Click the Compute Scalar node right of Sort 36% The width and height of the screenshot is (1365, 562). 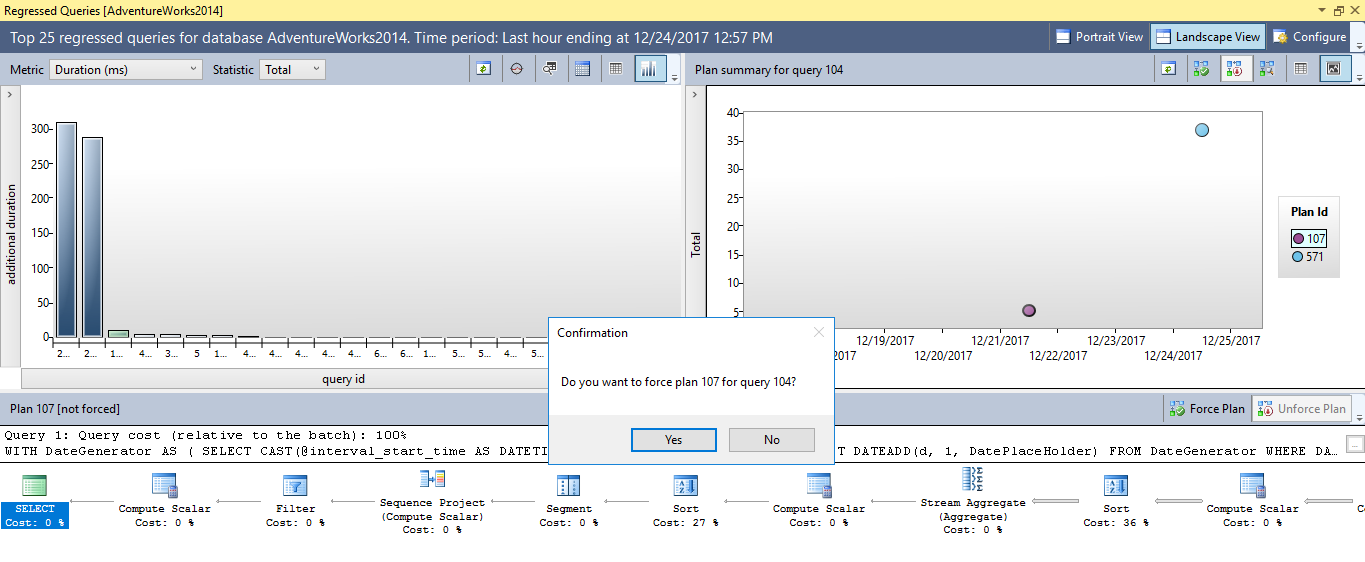tap(1252, 501)
